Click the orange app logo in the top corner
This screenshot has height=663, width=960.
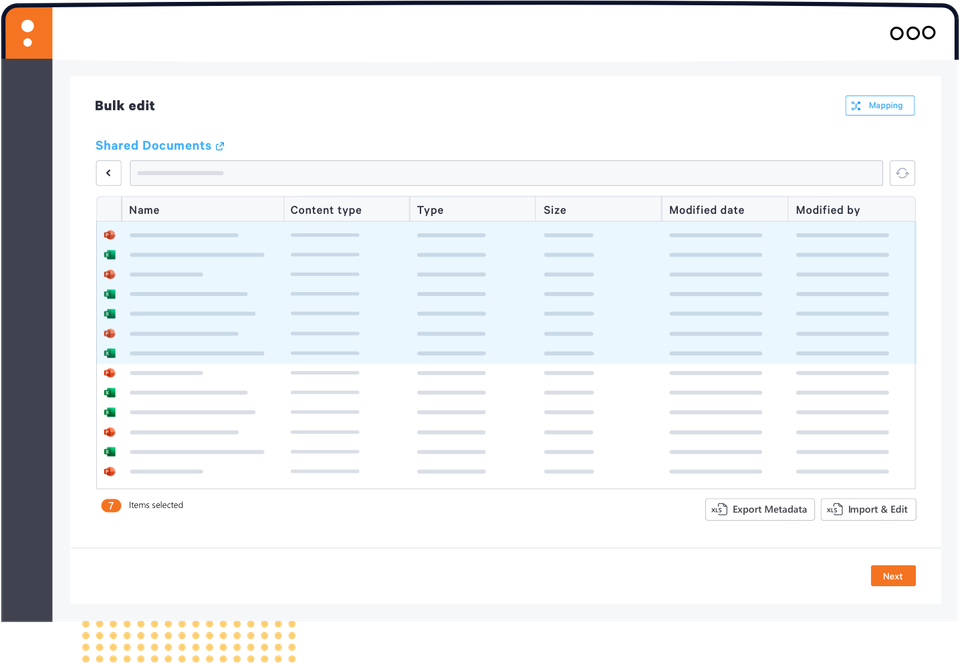coord(28,33)
